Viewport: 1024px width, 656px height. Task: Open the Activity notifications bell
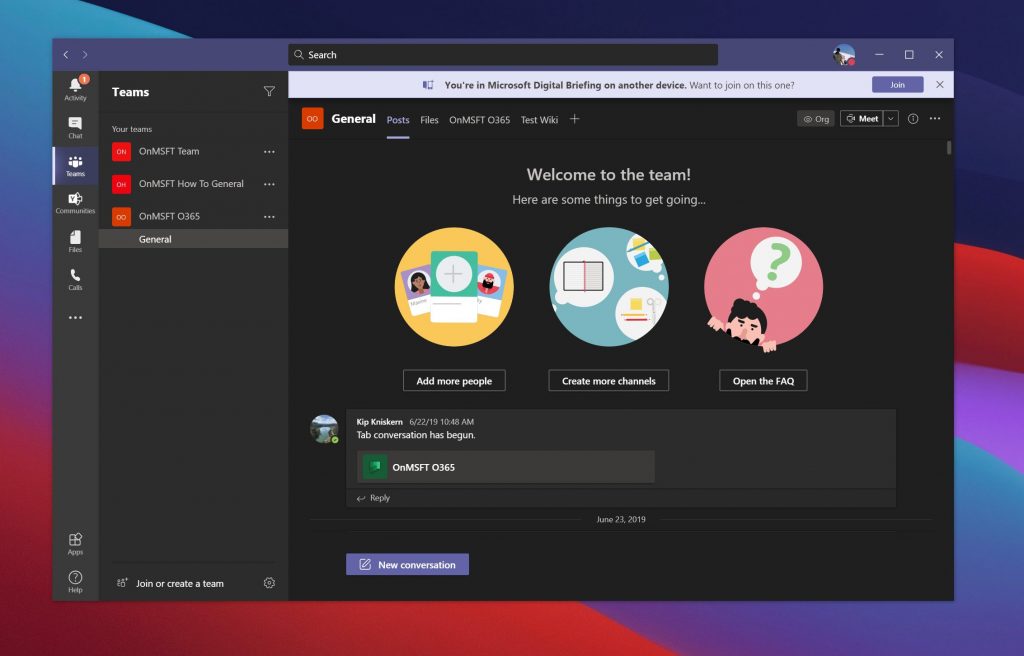(75, 88)
